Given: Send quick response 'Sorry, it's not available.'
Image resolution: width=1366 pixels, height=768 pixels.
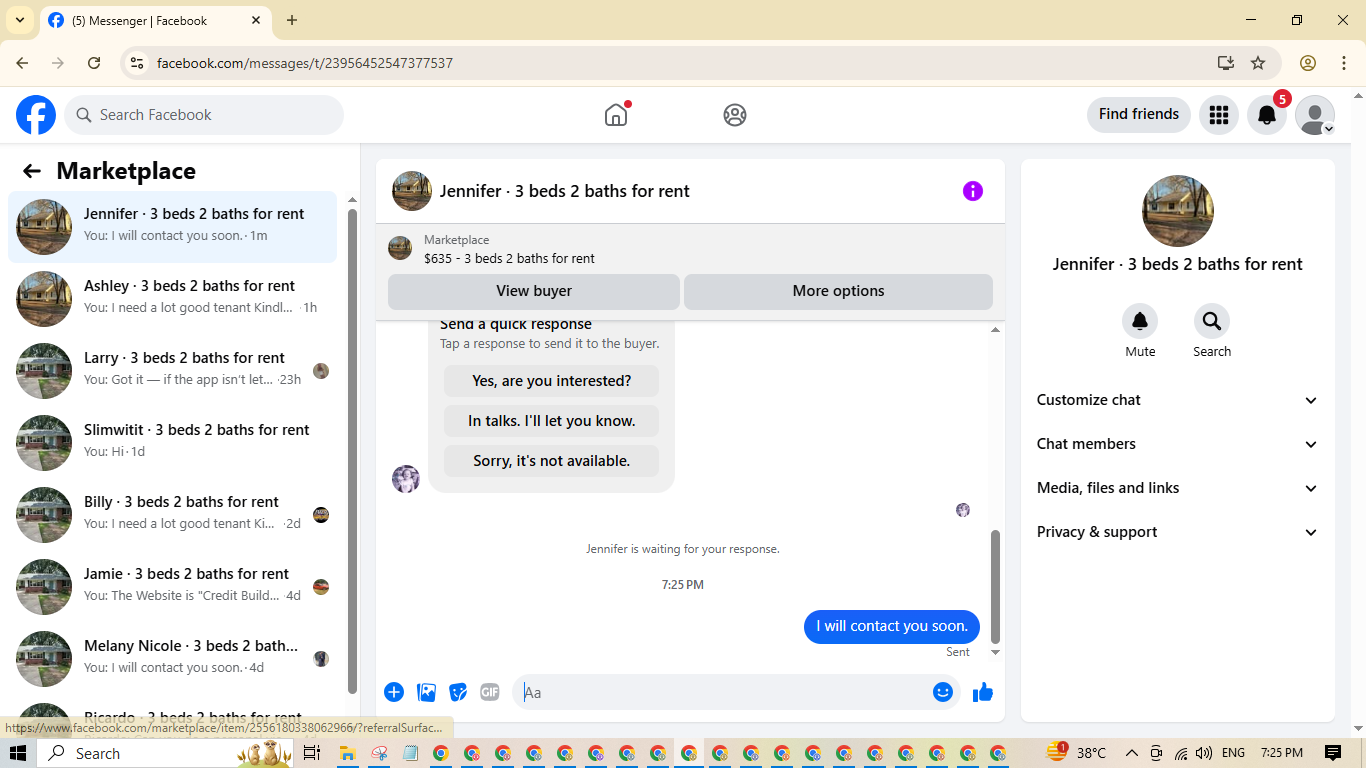Looking at the screenshot, I should [x=551, y=461].
